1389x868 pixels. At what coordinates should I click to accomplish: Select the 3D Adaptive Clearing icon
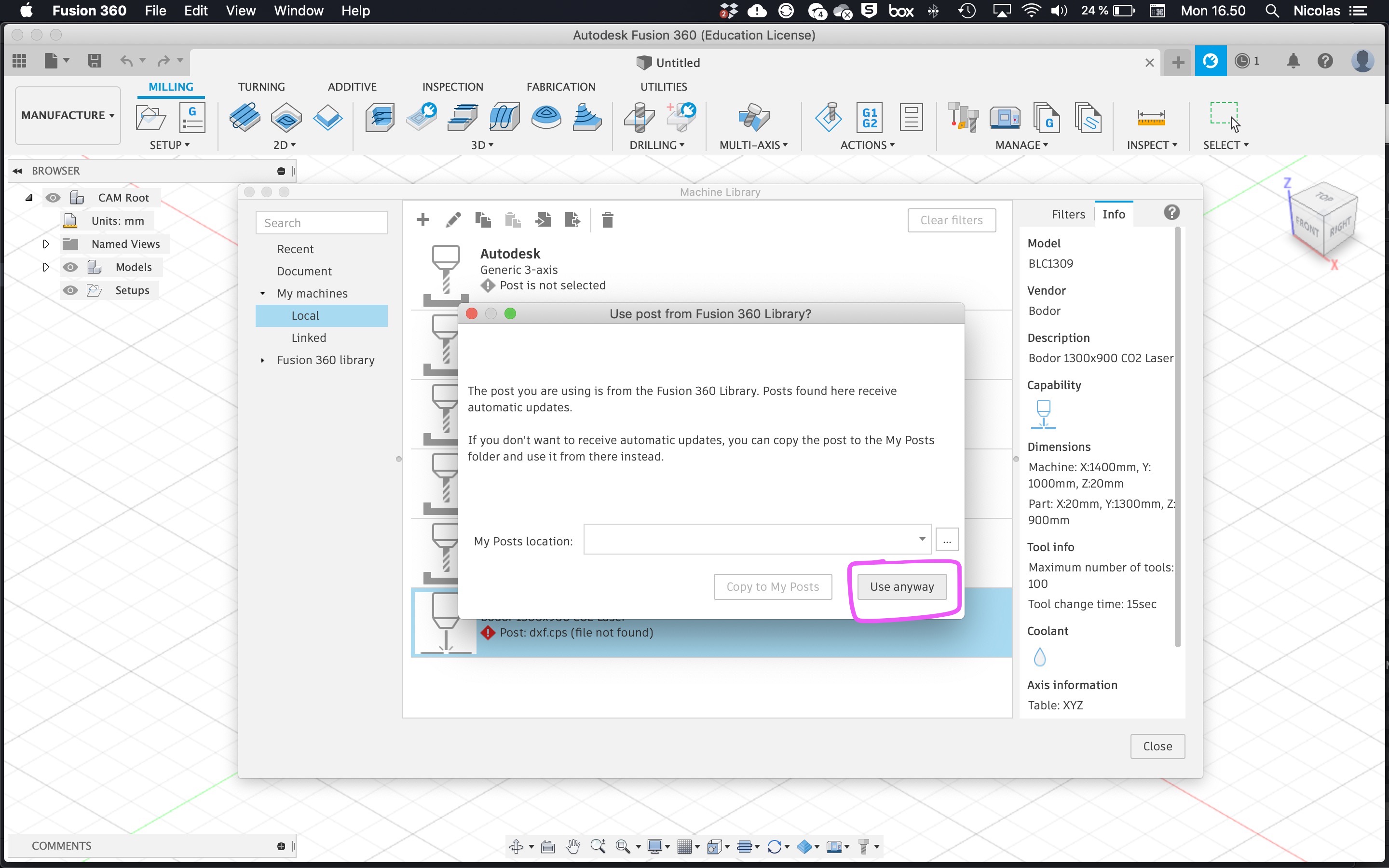click(380, 118)
